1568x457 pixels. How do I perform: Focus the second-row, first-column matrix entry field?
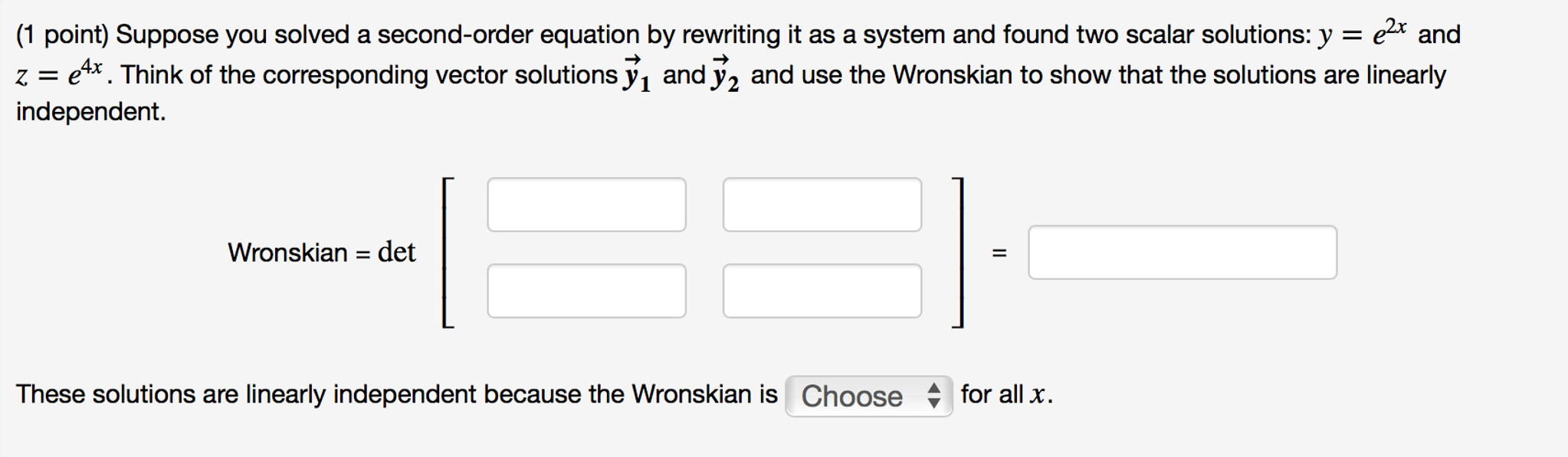tap(586, 291)
